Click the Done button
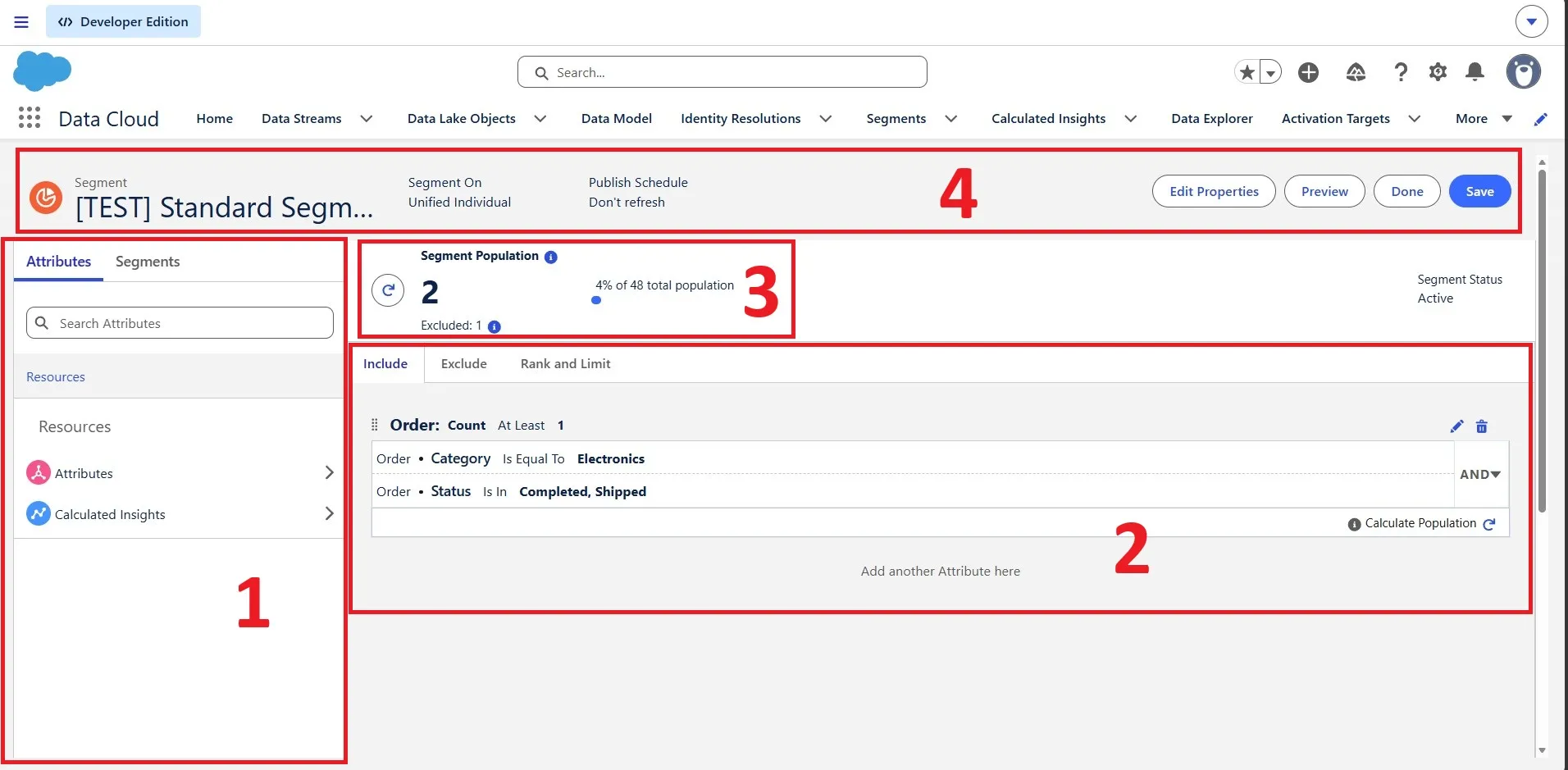 (1407, 191)
